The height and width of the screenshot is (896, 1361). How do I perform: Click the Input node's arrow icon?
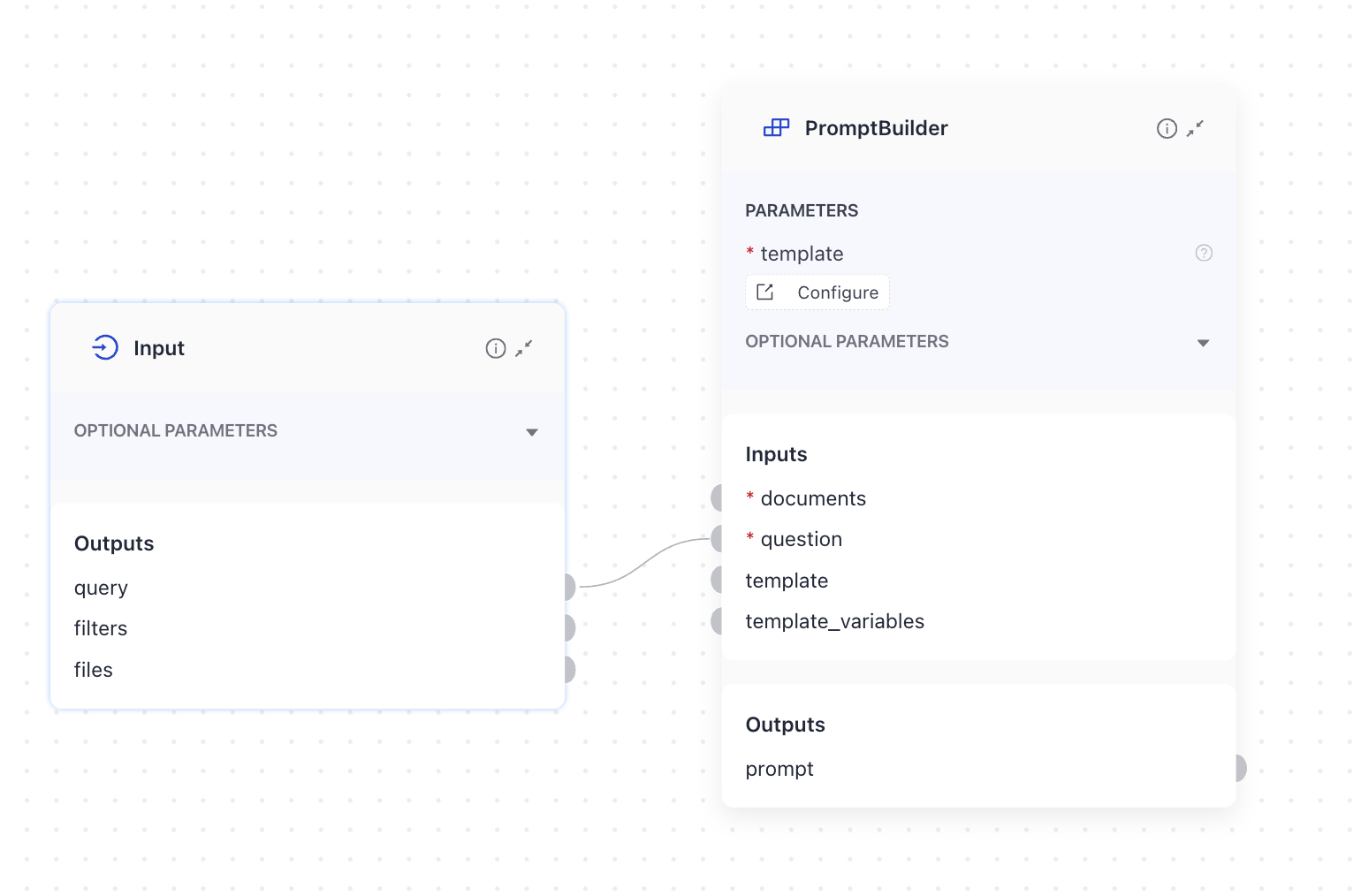tap(105, 347)
